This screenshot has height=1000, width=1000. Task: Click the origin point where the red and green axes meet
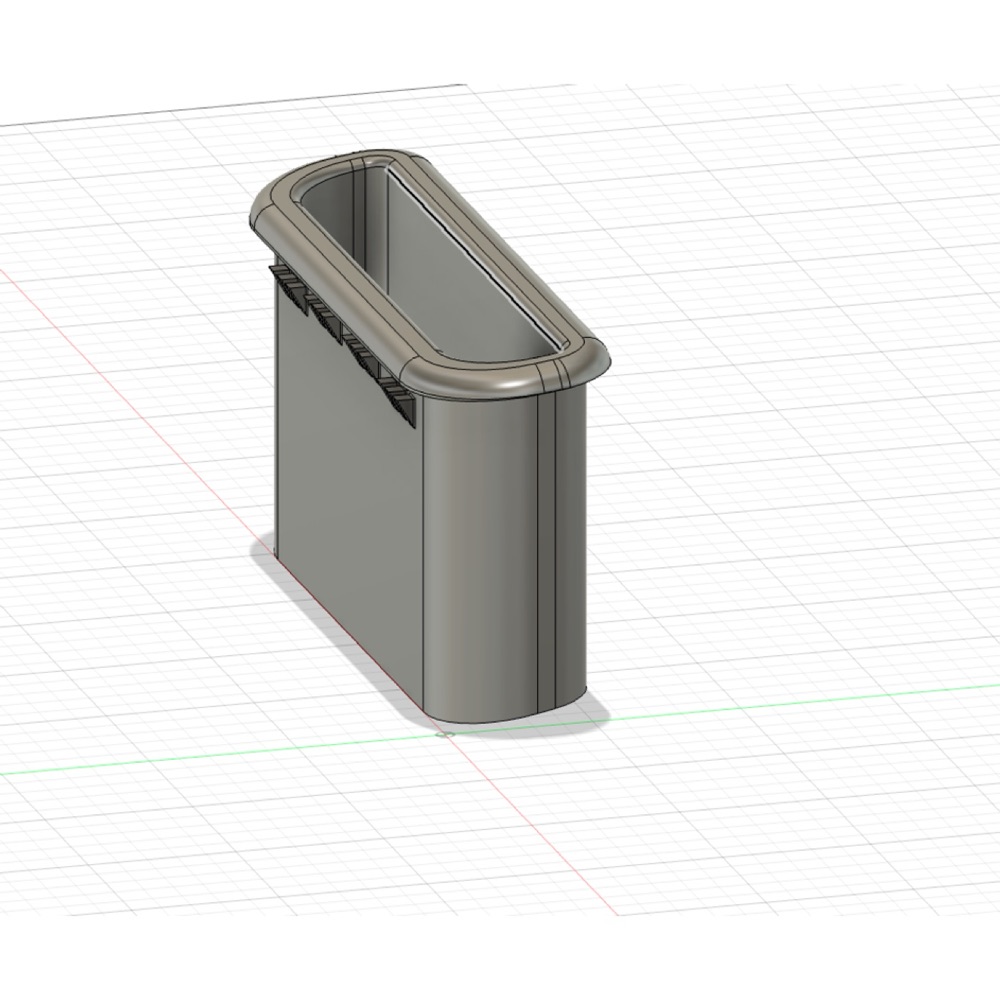(444, 734)
